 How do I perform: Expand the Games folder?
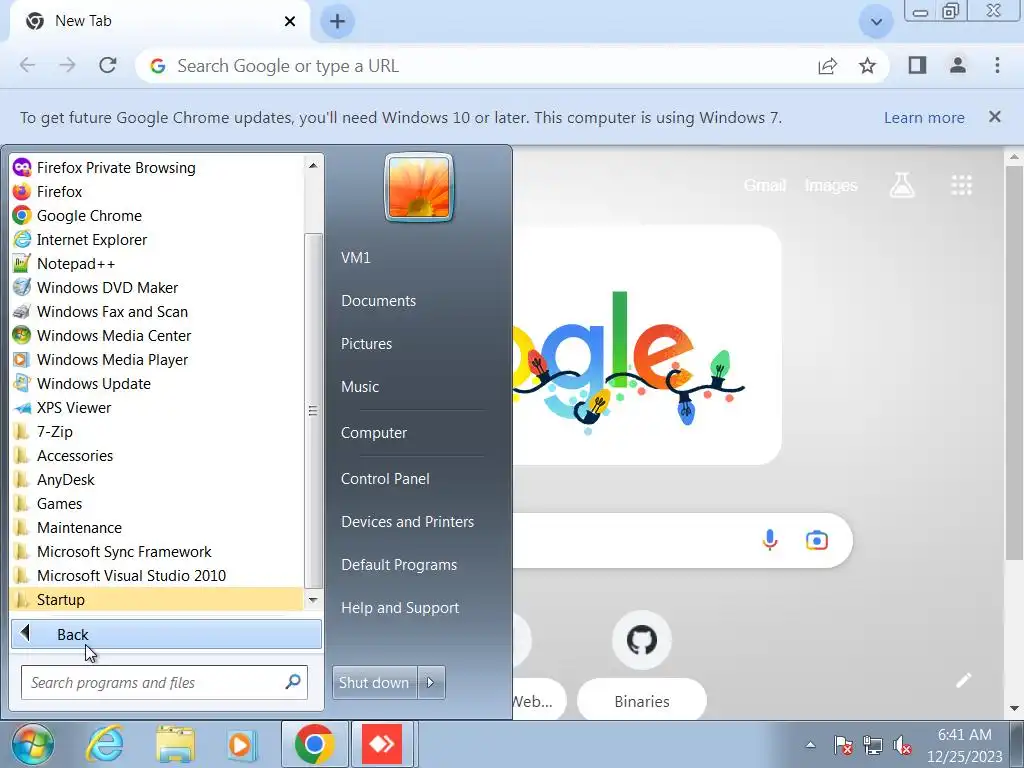pos(157,504)
